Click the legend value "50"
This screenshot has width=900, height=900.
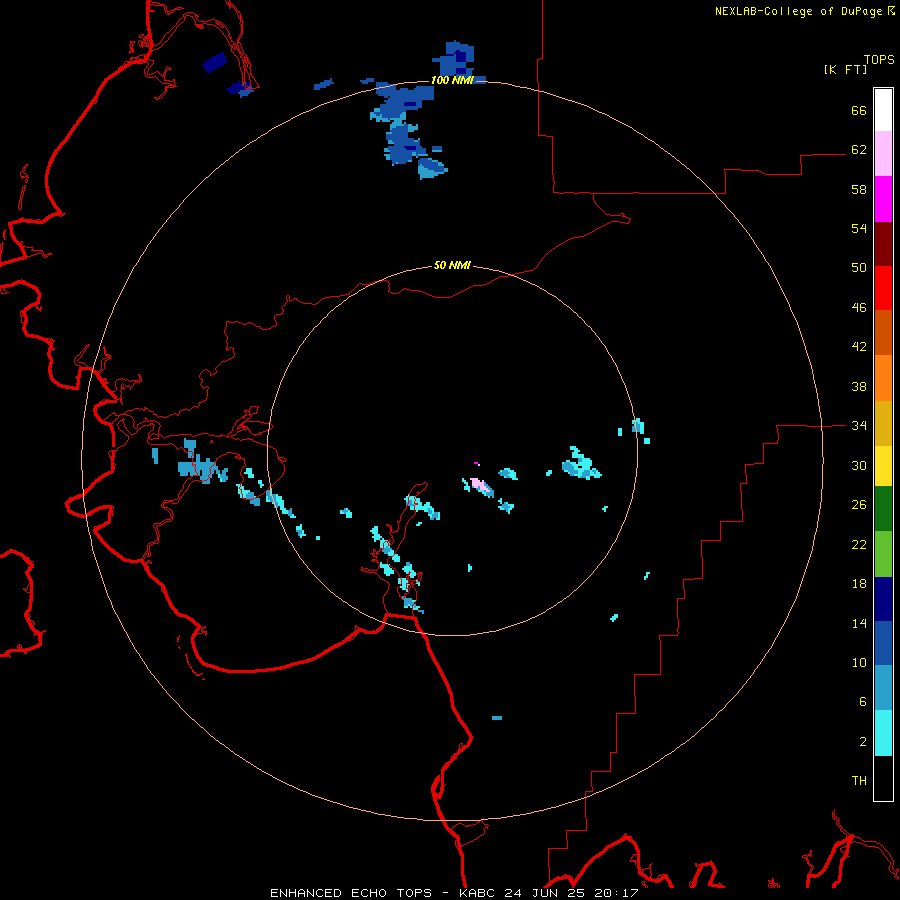(859, 267)
